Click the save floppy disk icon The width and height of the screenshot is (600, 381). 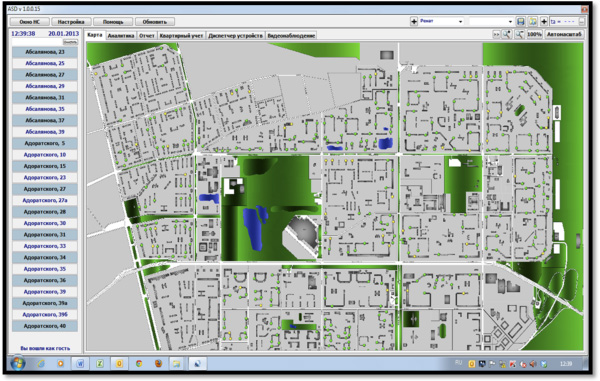[520, 22]
